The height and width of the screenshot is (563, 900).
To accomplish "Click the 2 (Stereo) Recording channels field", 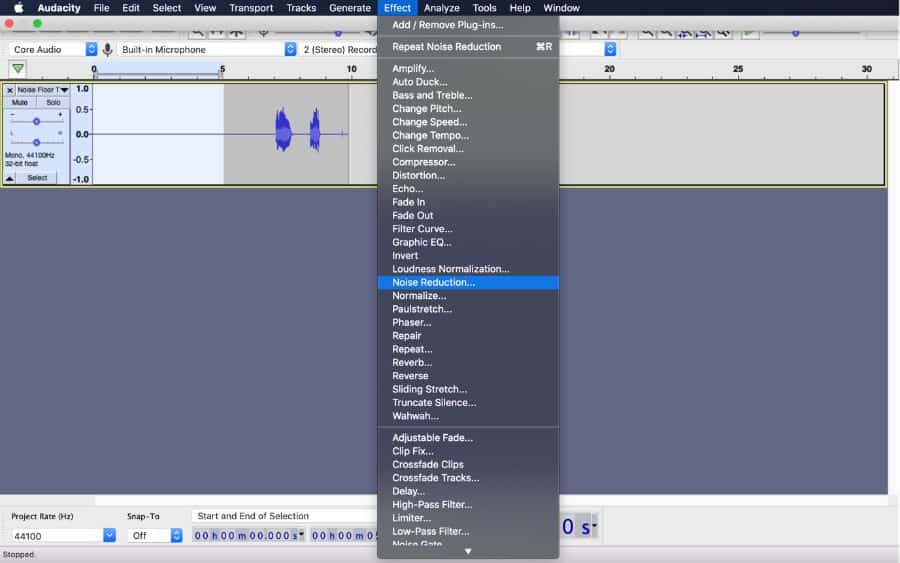I will click(x=339, y=50).
